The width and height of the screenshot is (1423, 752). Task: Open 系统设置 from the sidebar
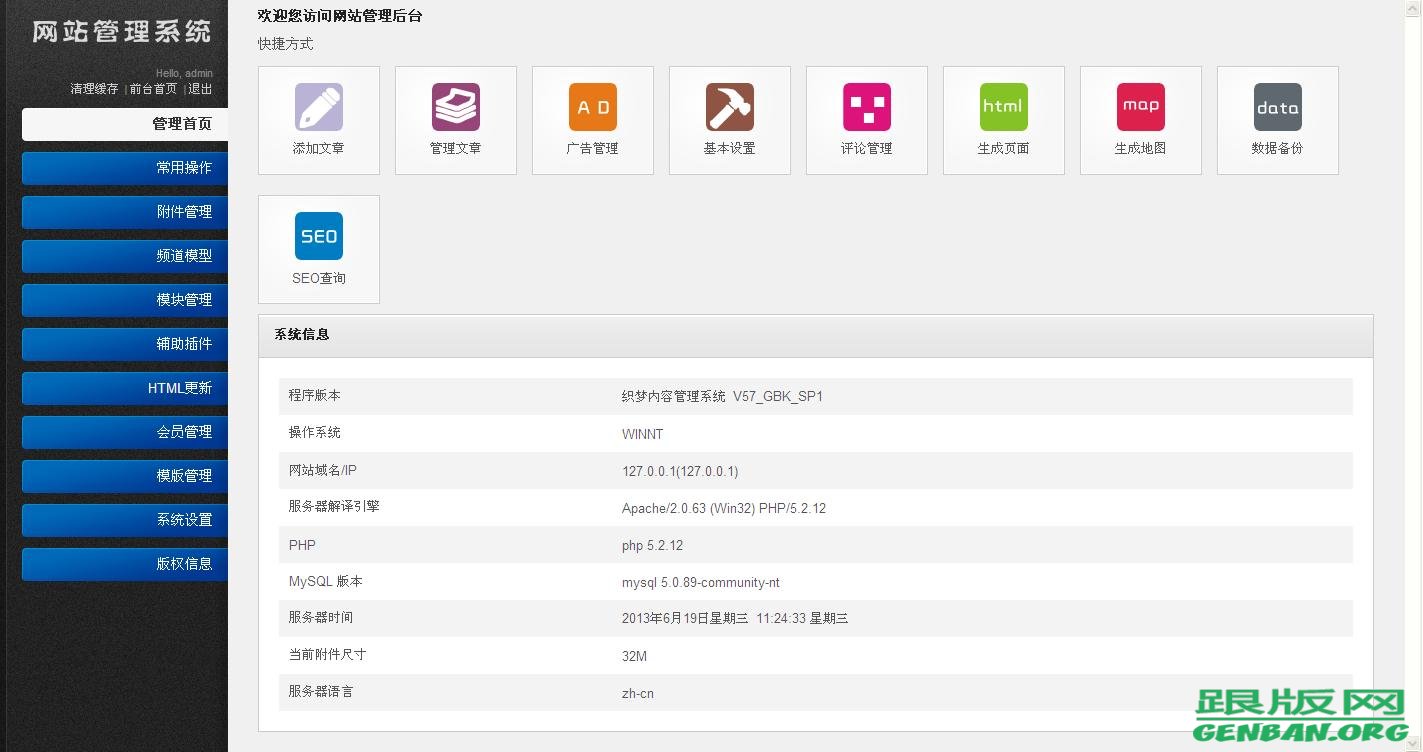124,520
